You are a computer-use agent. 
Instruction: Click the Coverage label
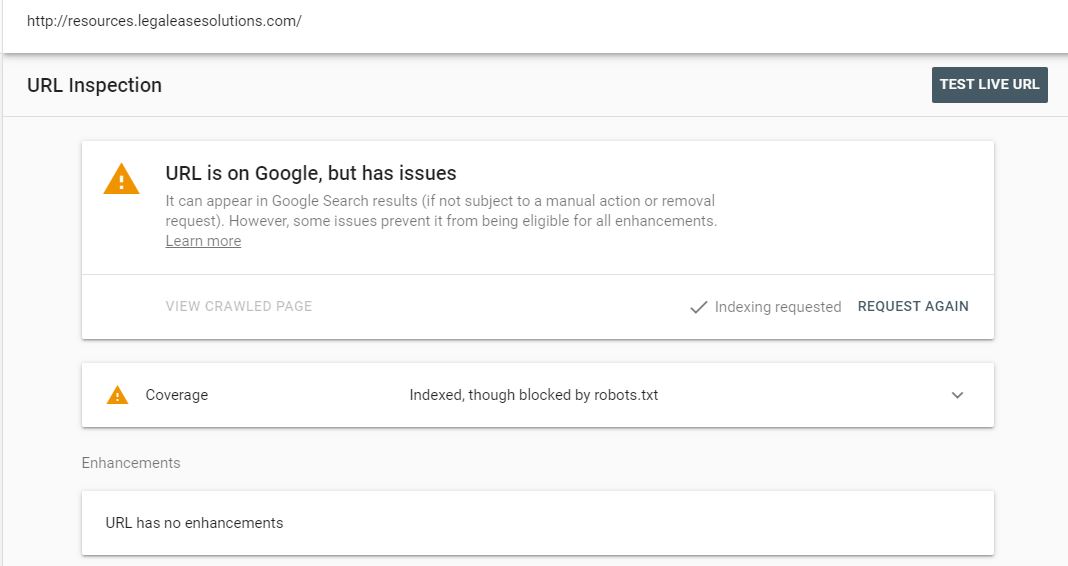[176, 395]
